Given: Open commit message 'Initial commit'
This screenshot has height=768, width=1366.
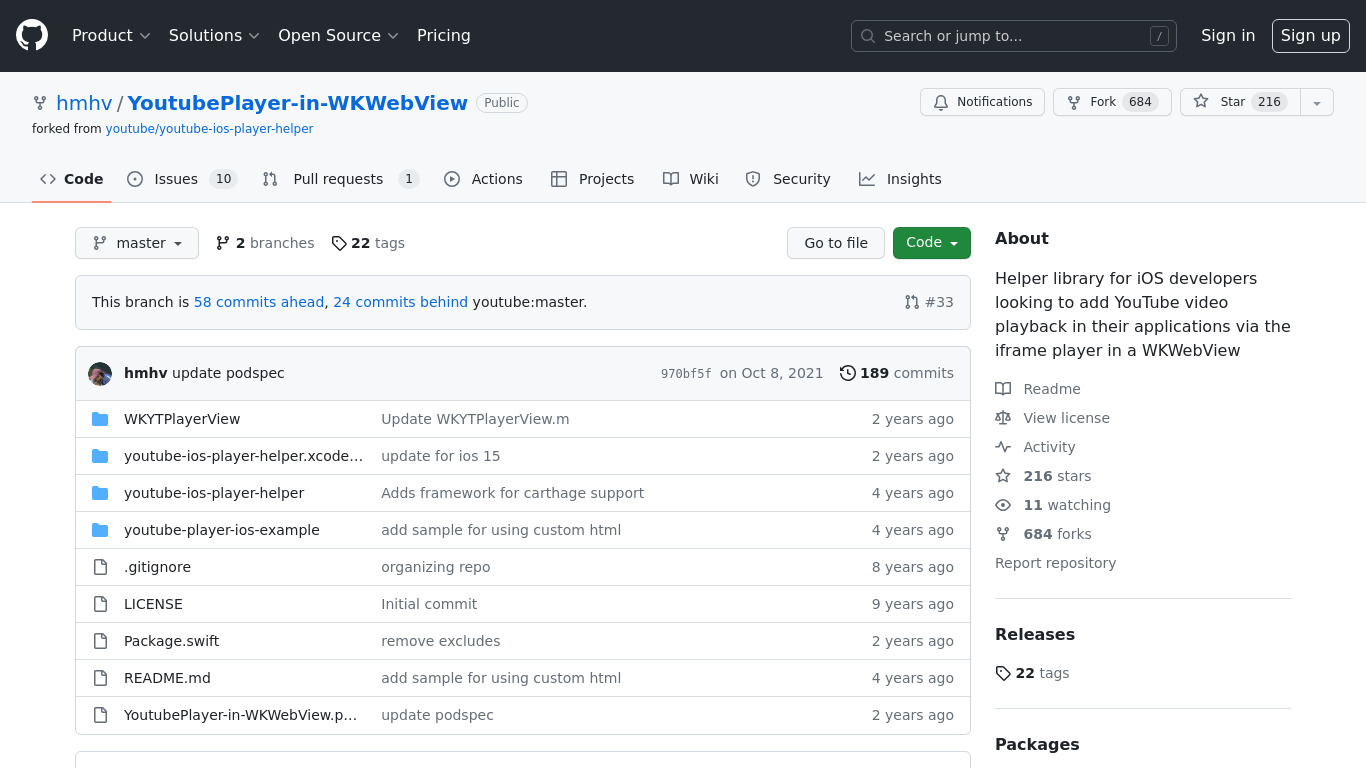Looking at the screenshot, I should pyautogui.click(x=429, y=604).
